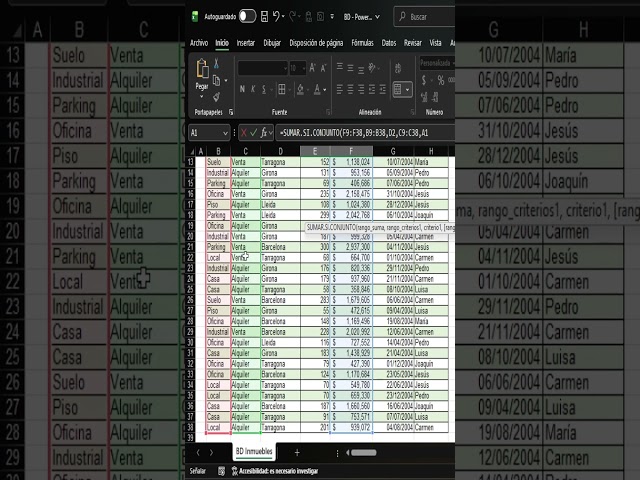The height and width of the screenshot is (480, 640).
Task: Toggle the Autoguardado switch
Action: point(247,16)
